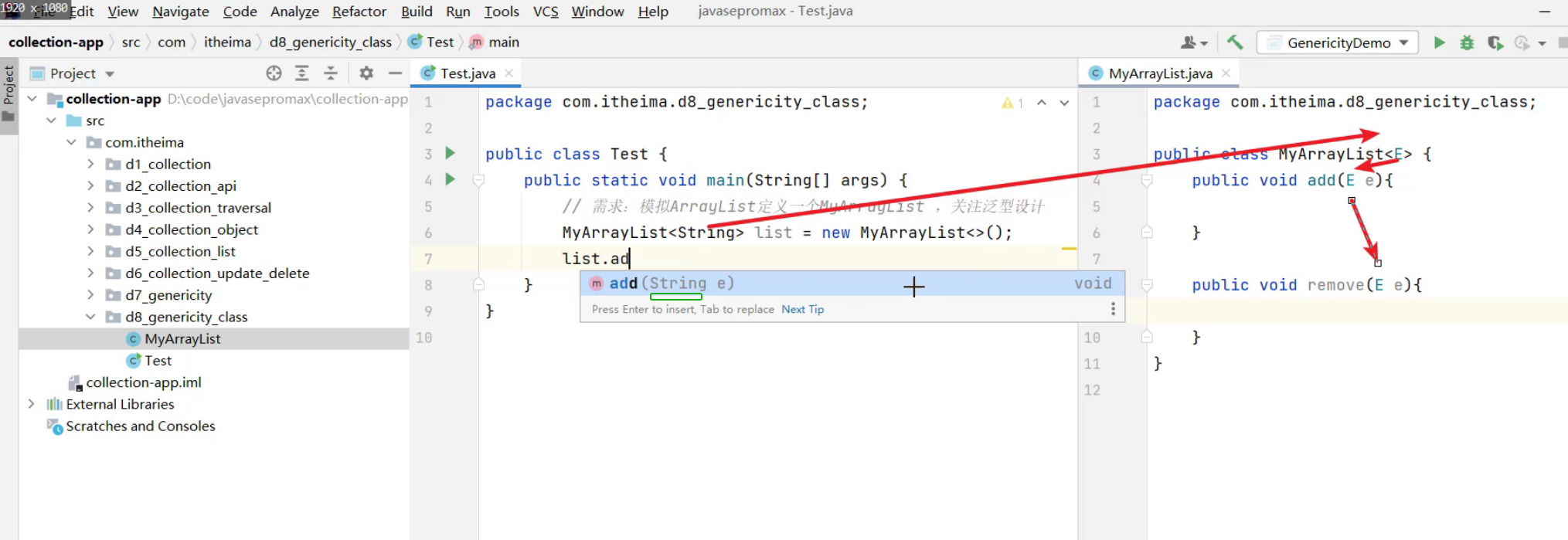Screen dimensions: 1568x540
Task: Expand the d7_genericity package
Action: pyautogui.click(x=90, y=295)
